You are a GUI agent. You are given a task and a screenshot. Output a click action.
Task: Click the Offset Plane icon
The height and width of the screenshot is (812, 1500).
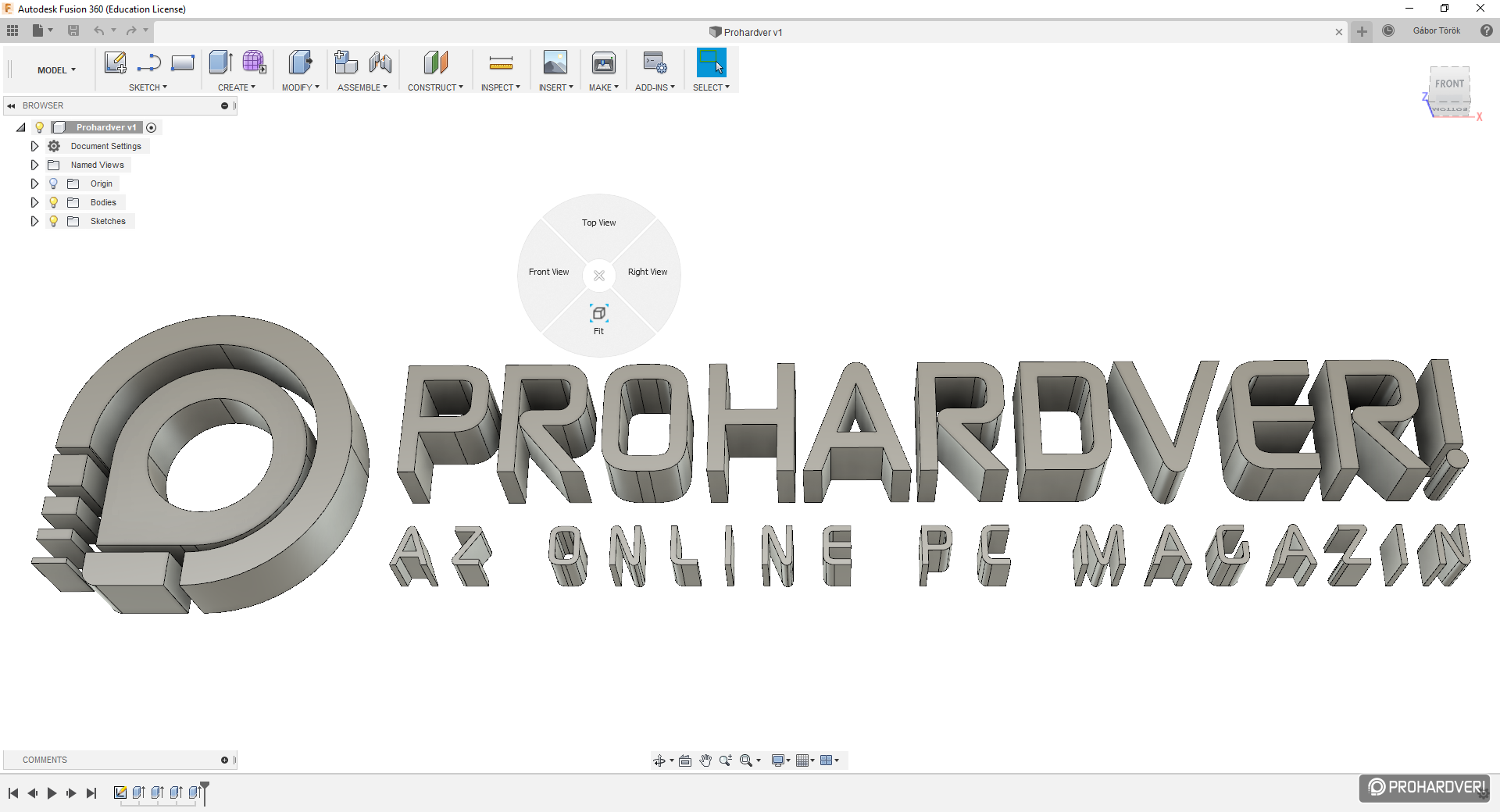coord(436,62)
